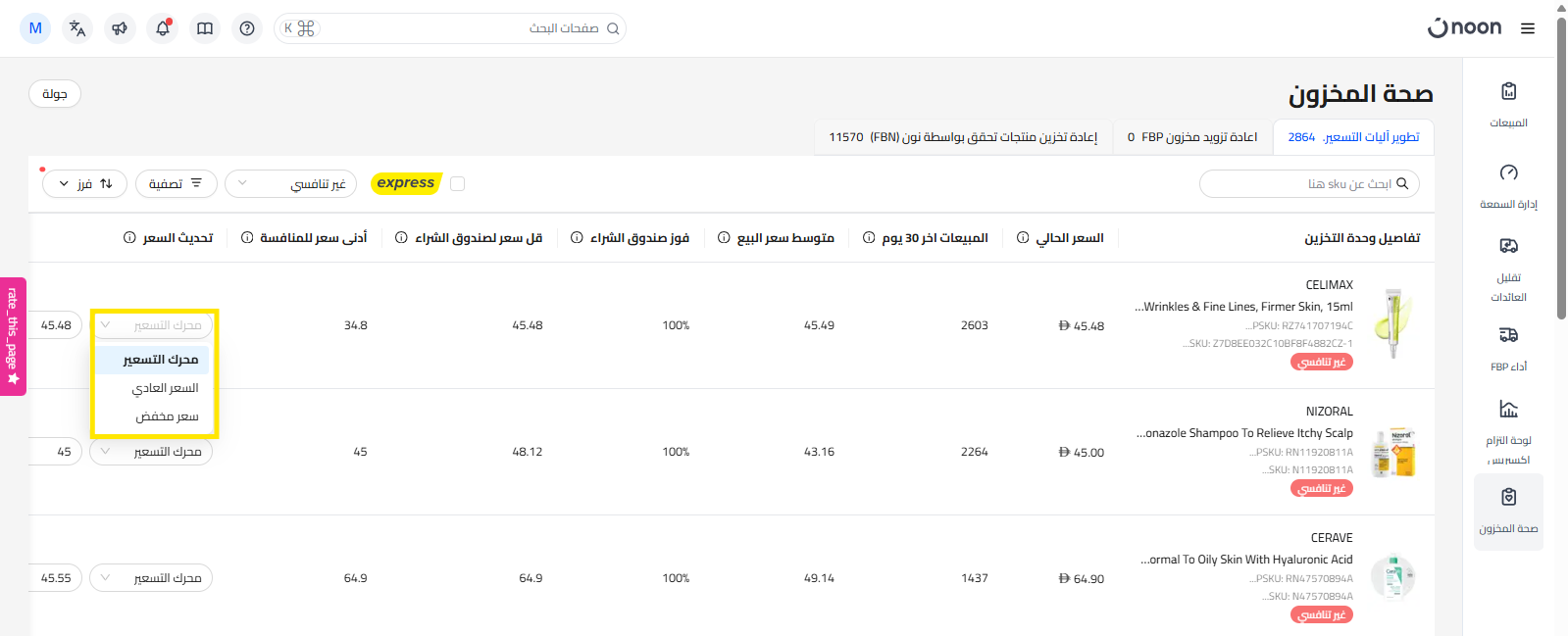
Task: Open the language translation icon
Action: 77,28
